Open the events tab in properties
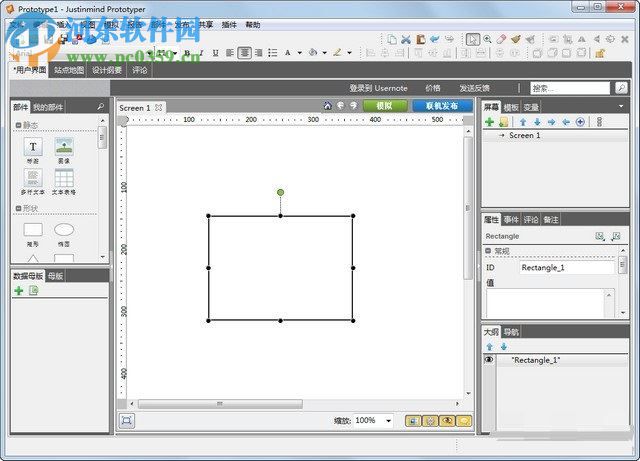Screen dimensions: 640x461 (x=511, y=220)
